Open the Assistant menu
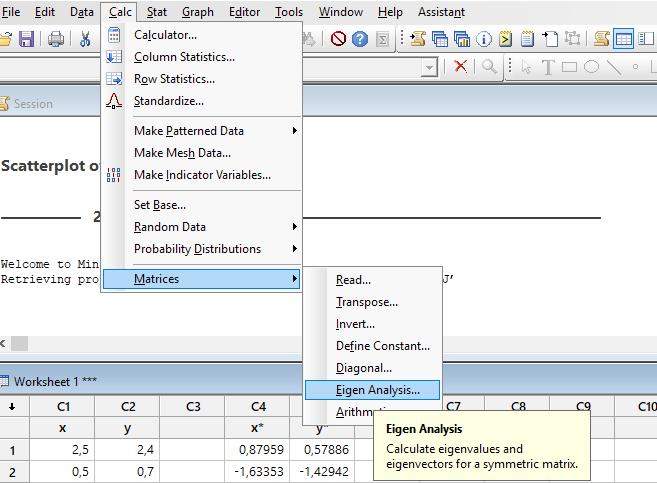Screen dimensions: 657x483 (441, 12)
